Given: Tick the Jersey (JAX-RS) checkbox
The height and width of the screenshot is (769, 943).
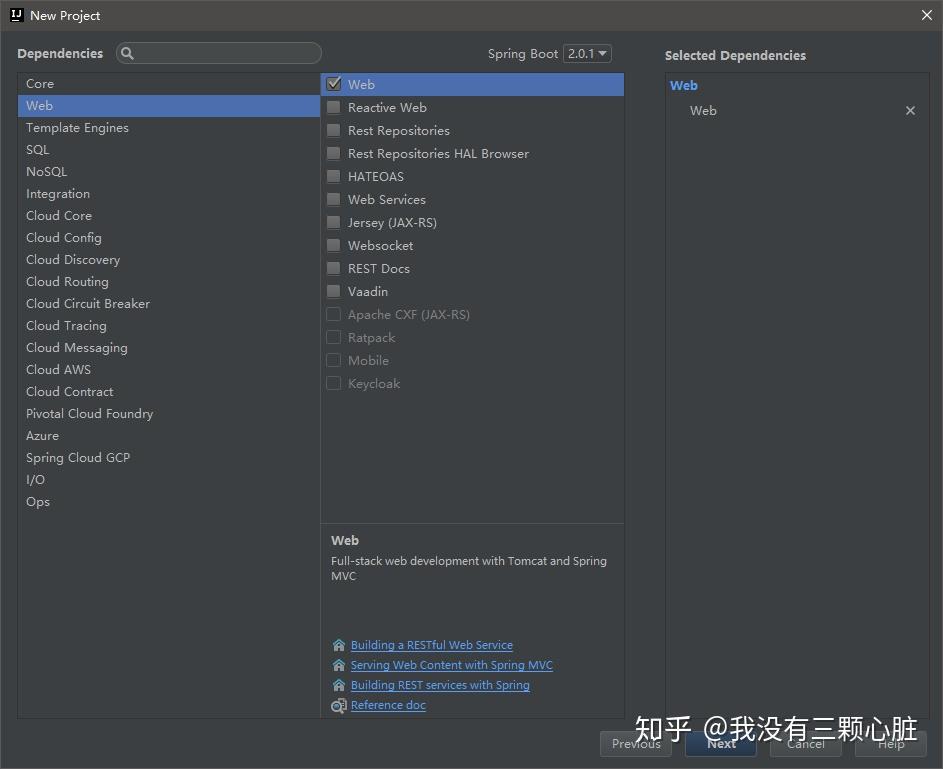Looking at the screenshot, I should coord(334,222).
